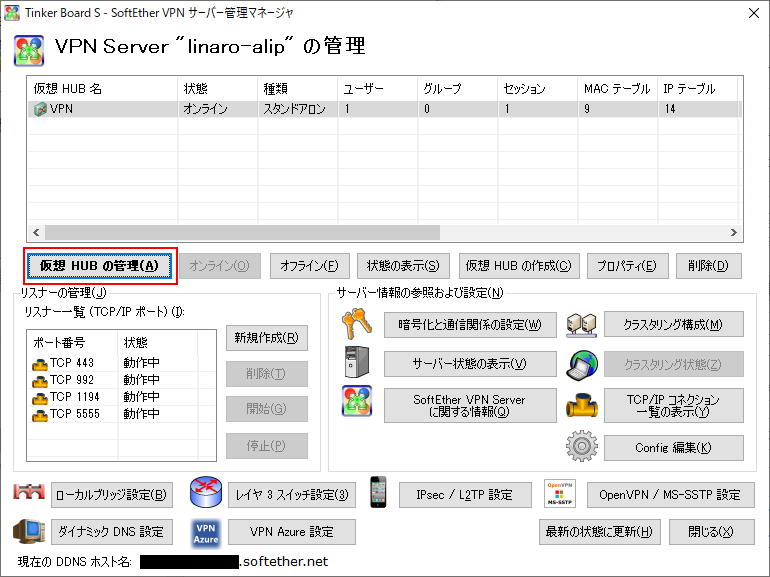
Task: Click 仮想 HUB の作成(C) button
Action: (x=519, y=266)
